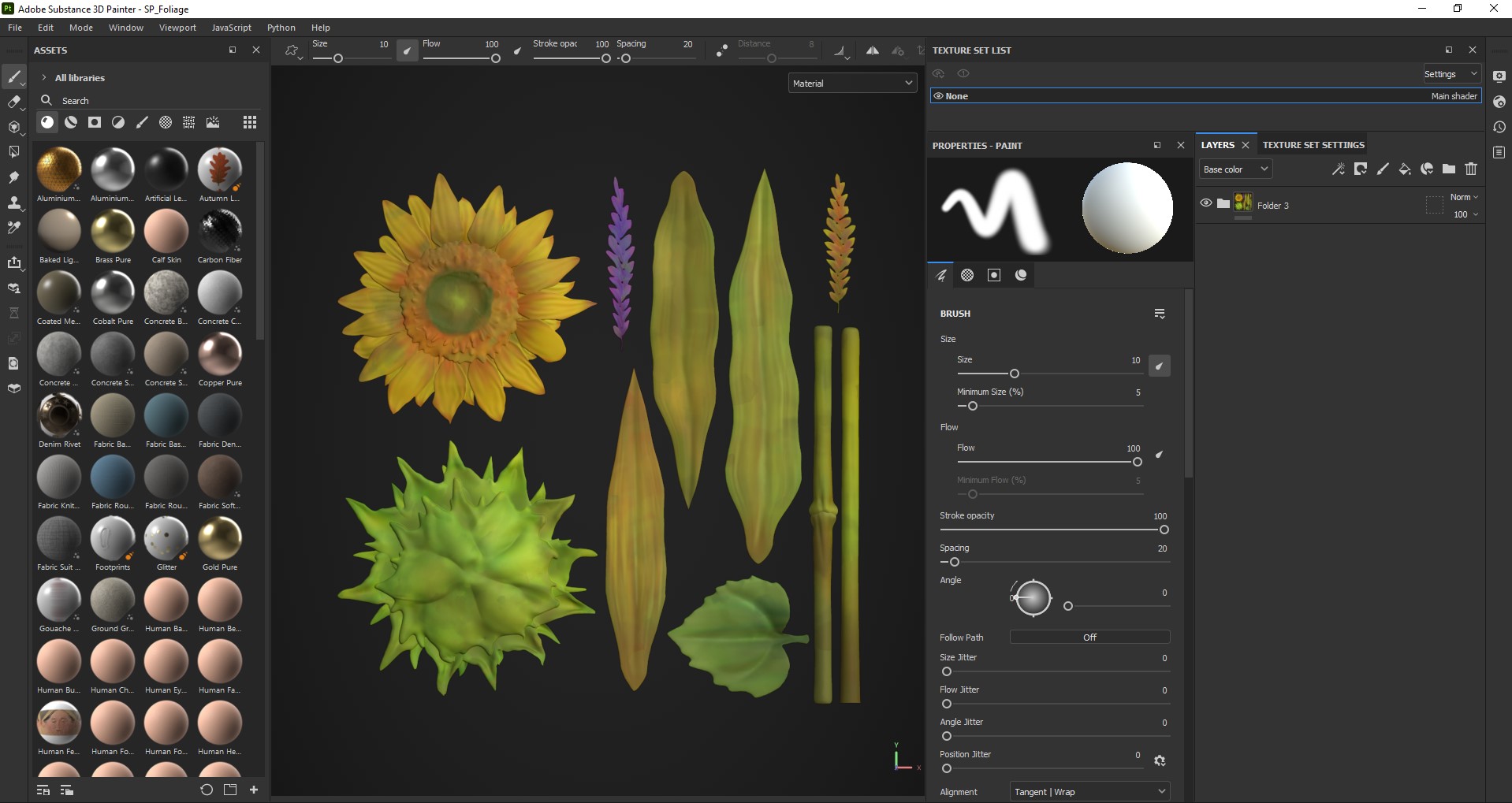This screenshot has height=803, width=1512.
Task: Select the Paint brush tool
Action: 13,76
